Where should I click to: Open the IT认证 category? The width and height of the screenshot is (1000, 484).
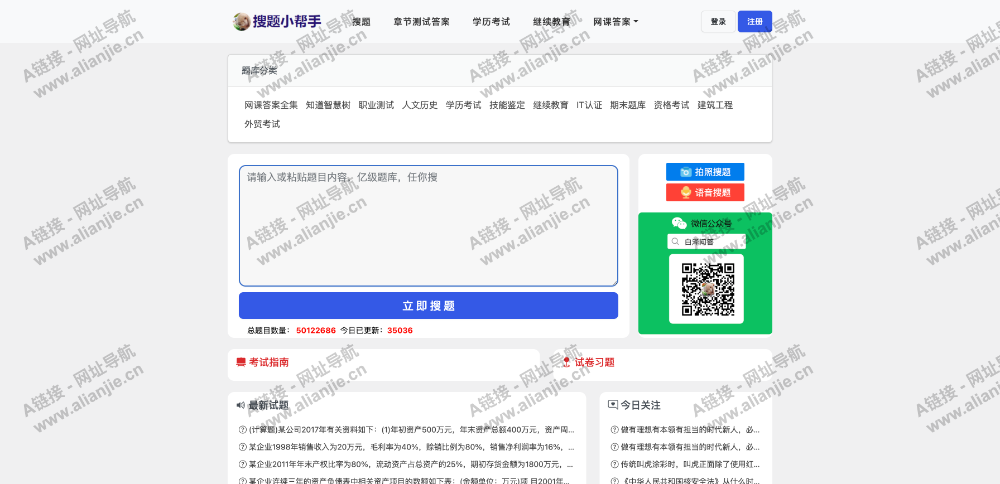589,105
